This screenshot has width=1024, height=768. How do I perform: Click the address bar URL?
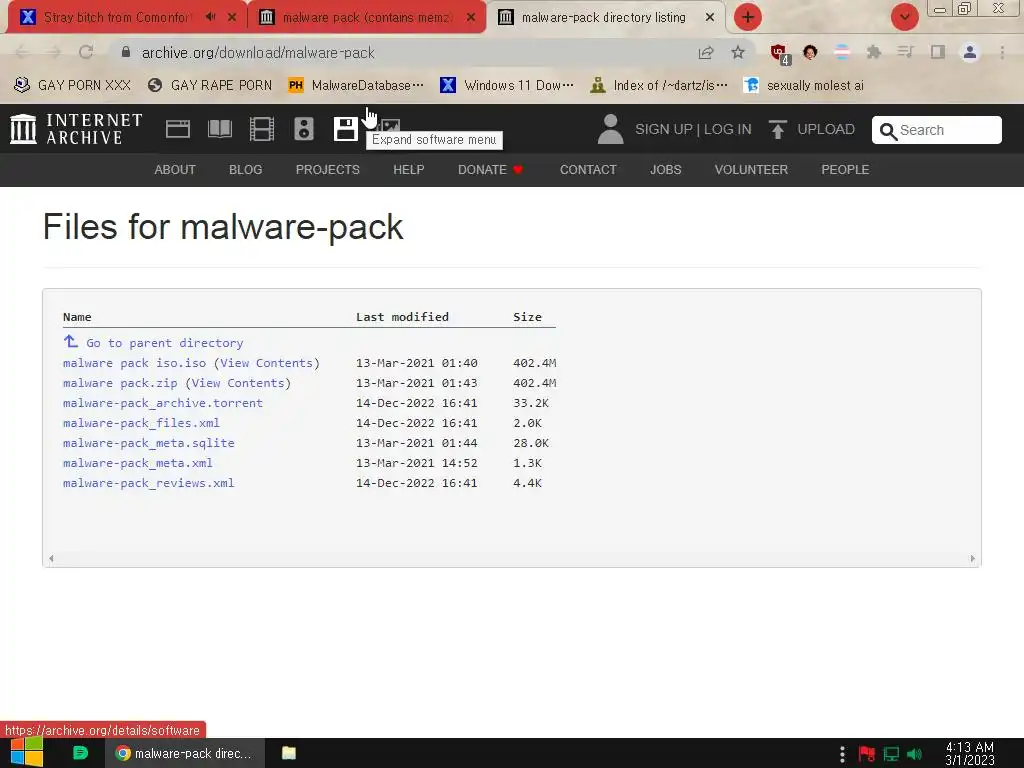click(258, 53)
